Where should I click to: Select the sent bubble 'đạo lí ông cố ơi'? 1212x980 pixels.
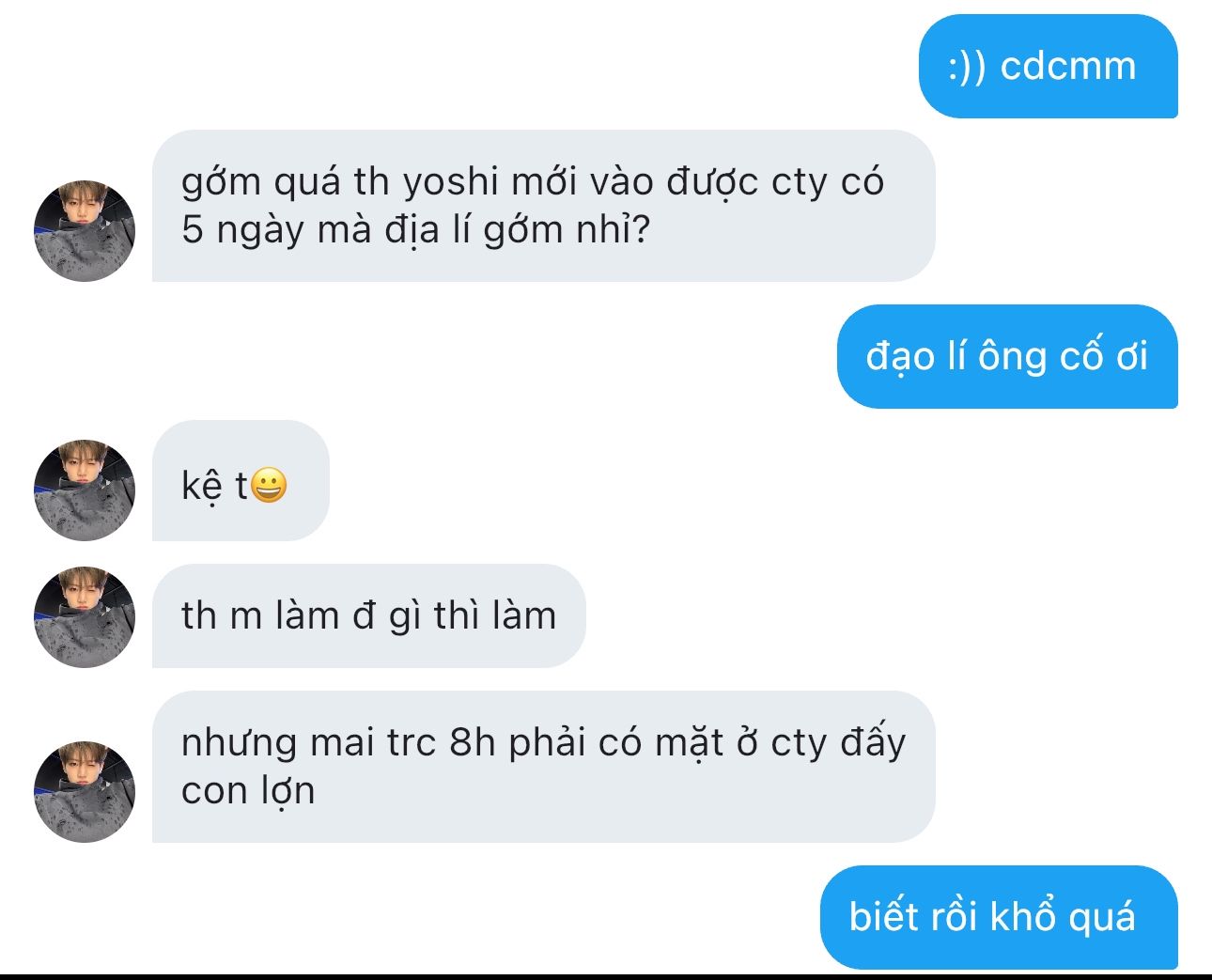click(x=1007, y=357)
